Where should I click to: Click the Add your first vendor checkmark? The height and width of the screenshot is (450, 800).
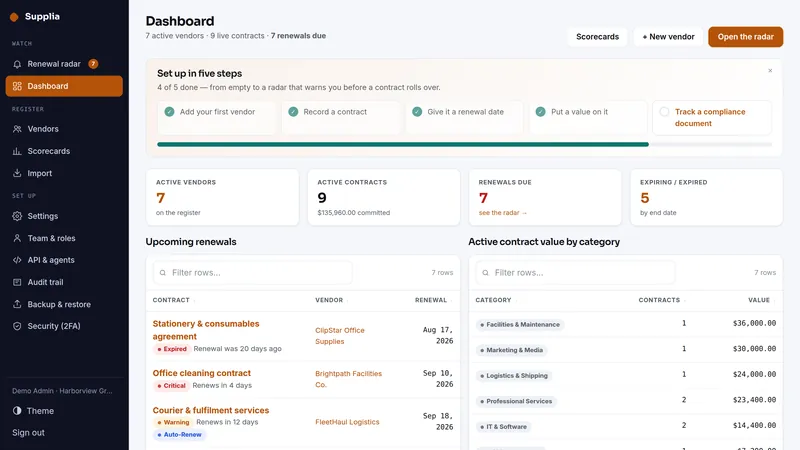169,112
